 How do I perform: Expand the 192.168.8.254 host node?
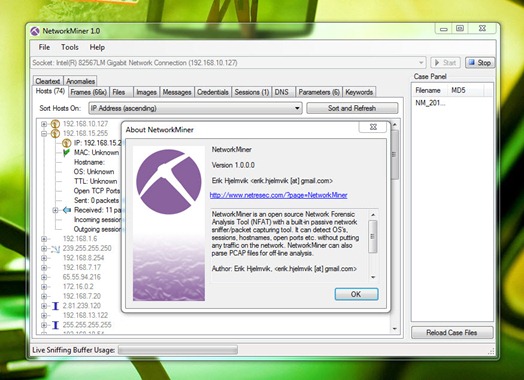tap(44, 258)
